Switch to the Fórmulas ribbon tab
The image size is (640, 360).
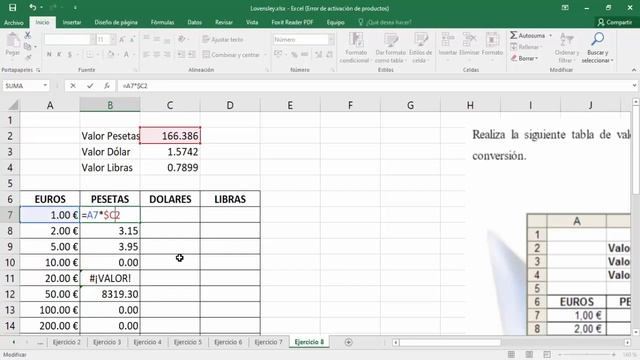[x=162, y=22]
